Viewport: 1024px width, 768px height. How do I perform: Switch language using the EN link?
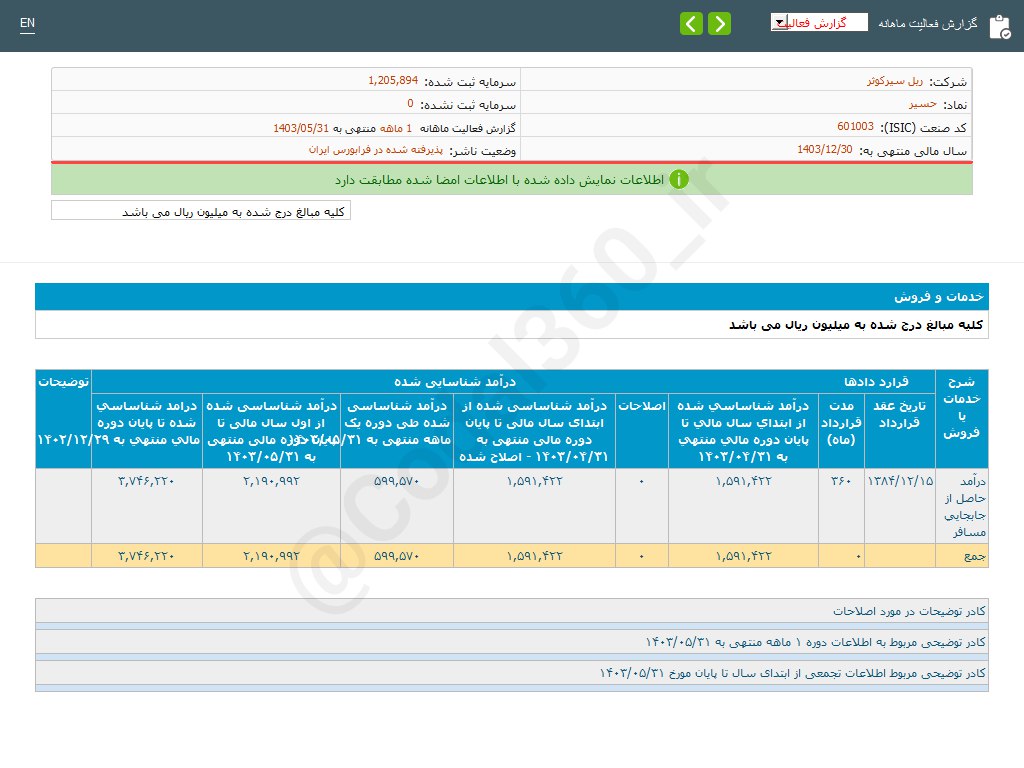tap(27, 24)
